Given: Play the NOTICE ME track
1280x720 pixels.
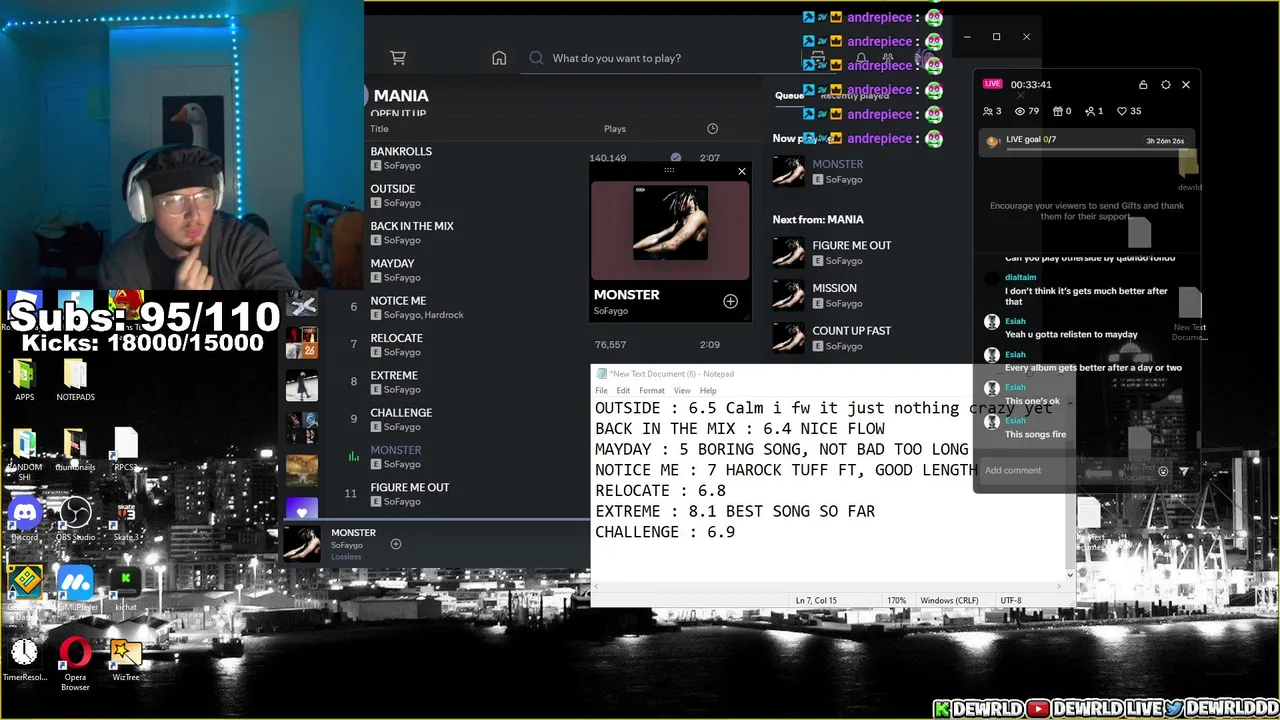Looking at the screenshot, I should pyautogui.click(x=398, y=301).
